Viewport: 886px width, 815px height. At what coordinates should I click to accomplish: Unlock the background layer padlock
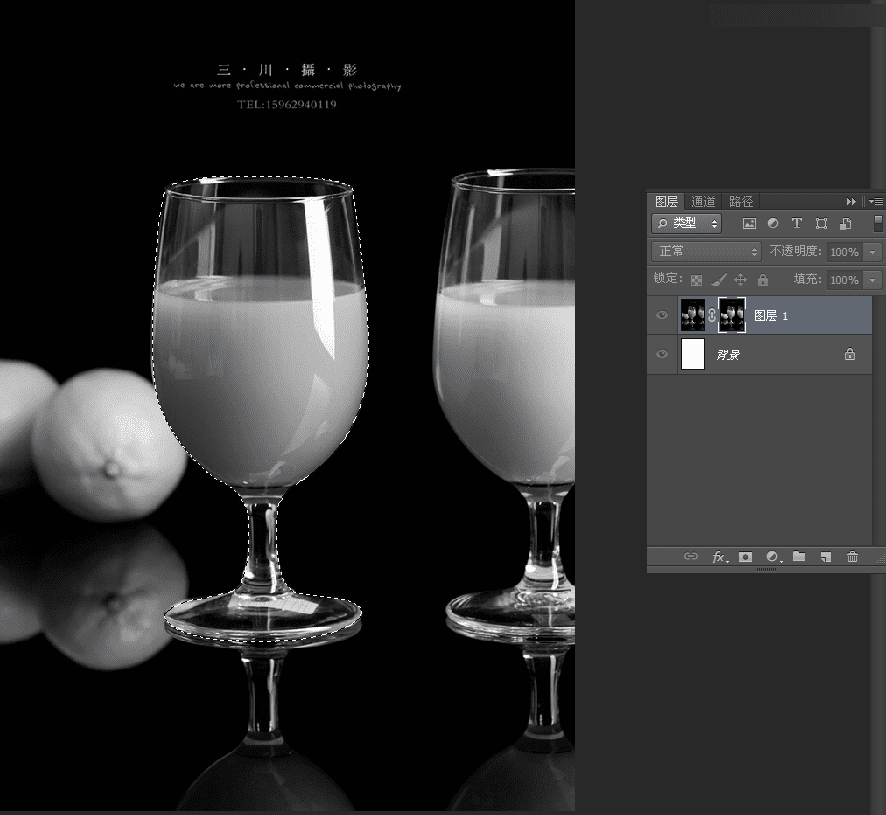849,354
